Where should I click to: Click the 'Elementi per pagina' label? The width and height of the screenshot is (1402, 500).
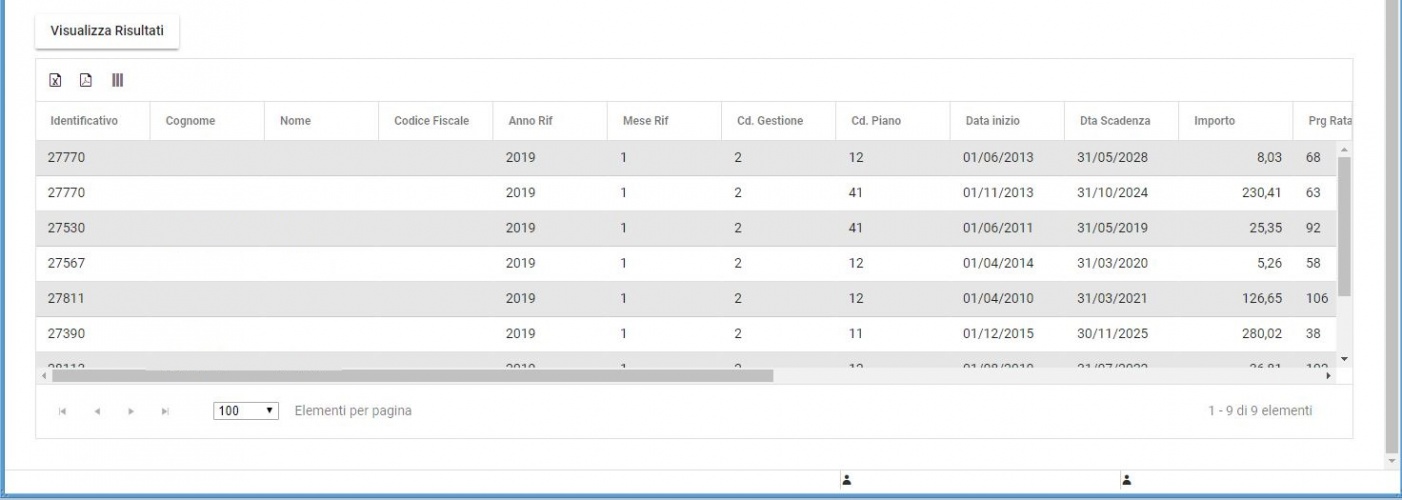(x=353, y=411)
